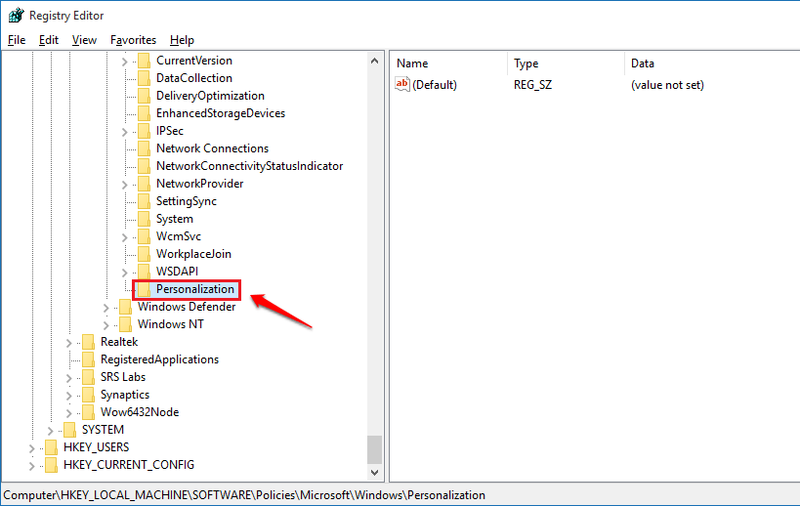This screenshot has width=800, height=506.
Task: Click the '(value not set)' data cell
Action: point(667,85)
